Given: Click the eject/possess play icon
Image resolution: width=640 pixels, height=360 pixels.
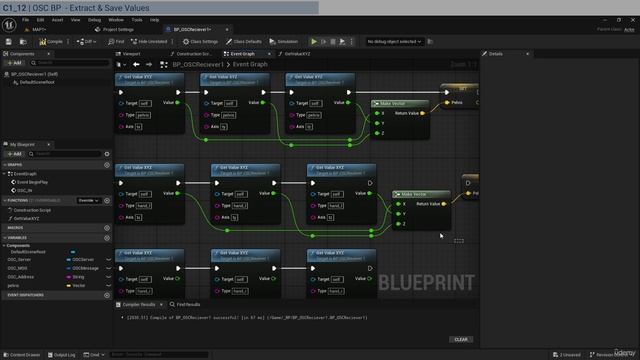Looking at the screenshot, I should tap(342, 42).
